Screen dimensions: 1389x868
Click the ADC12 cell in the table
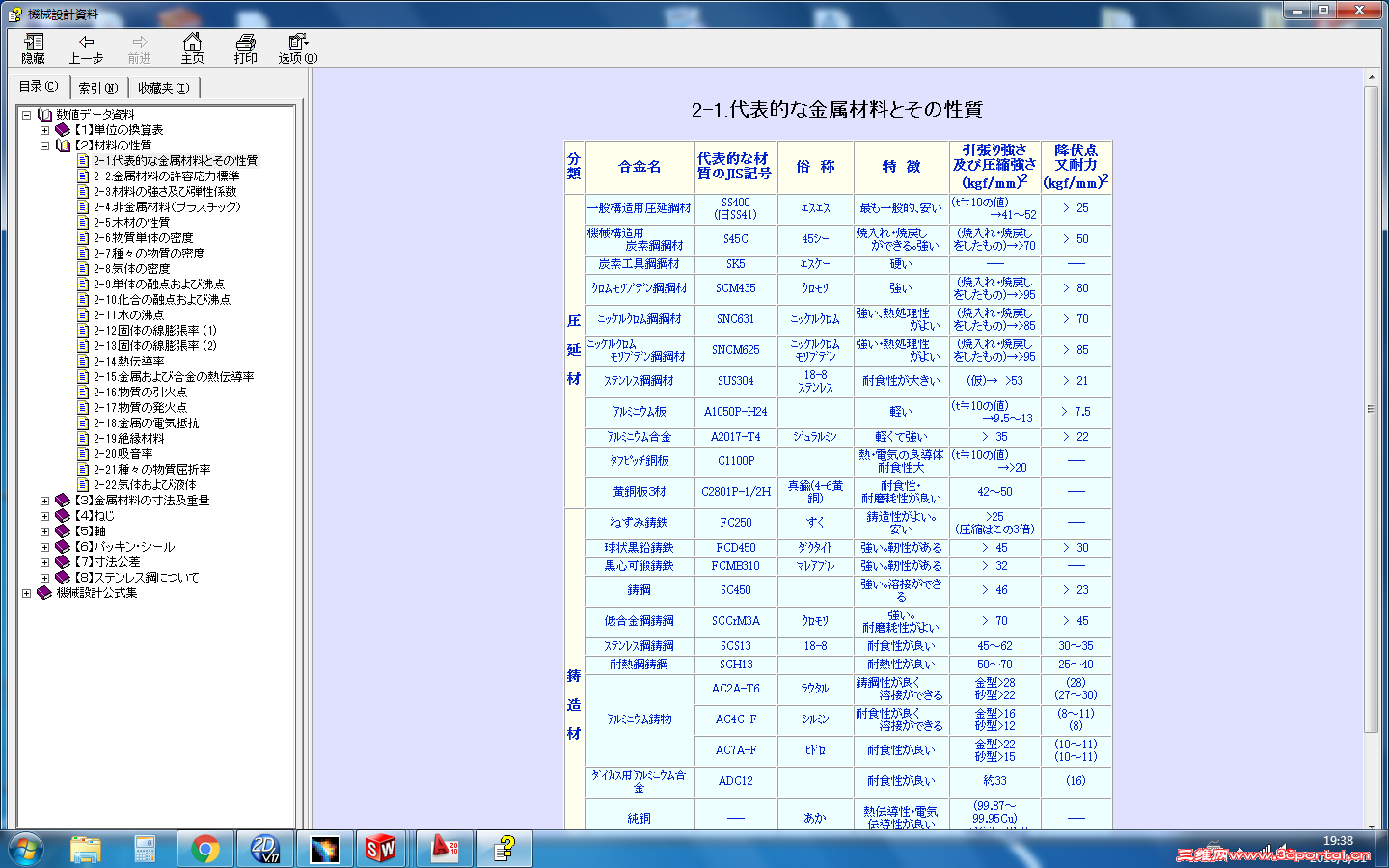pos(736,781)
